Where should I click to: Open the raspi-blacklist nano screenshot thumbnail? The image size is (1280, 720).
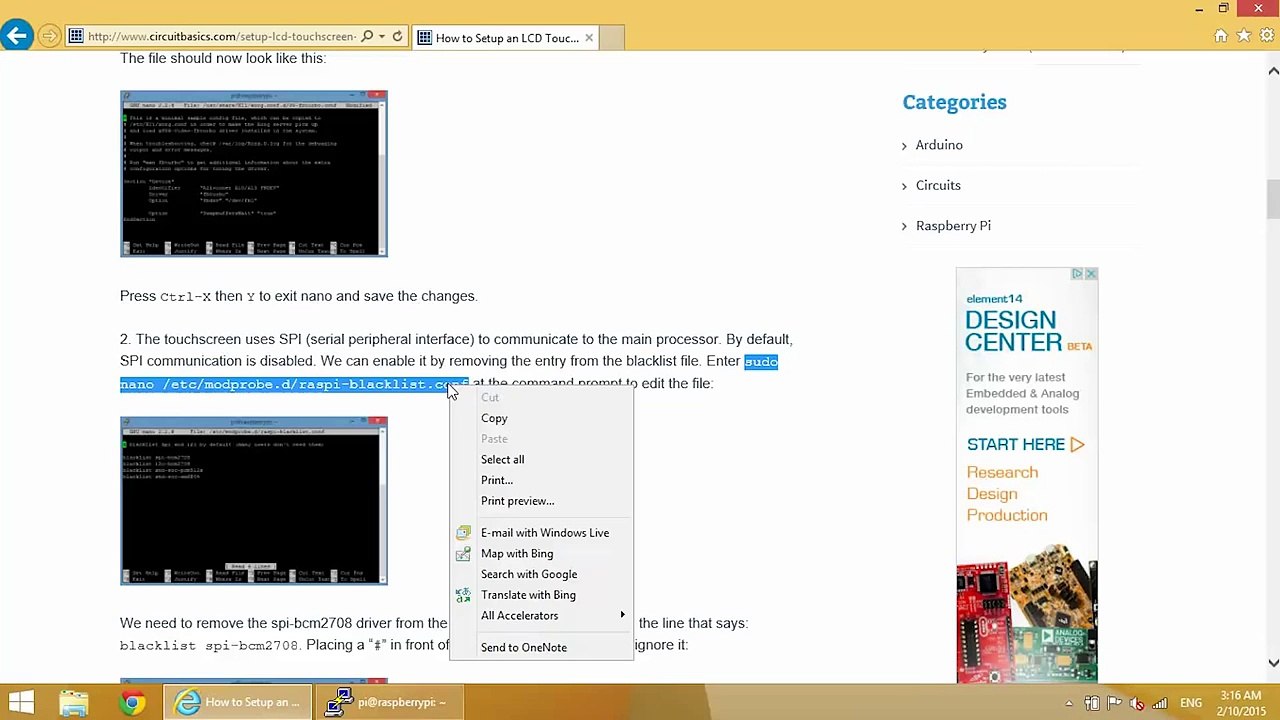click(x=254, y=501)
